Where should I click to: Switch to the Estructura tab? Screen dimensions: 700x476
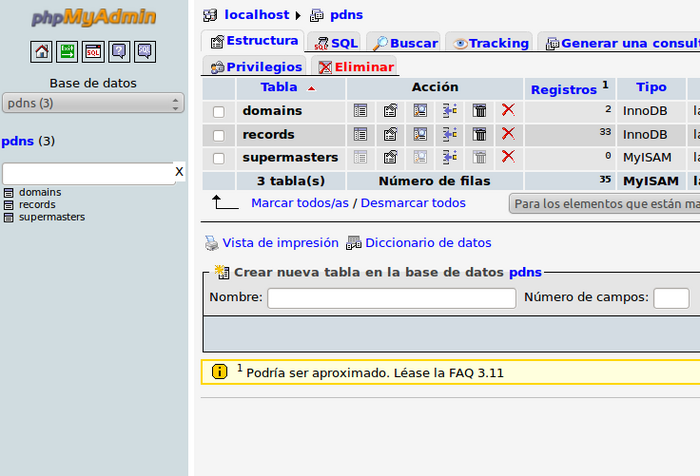coord(254,41)
